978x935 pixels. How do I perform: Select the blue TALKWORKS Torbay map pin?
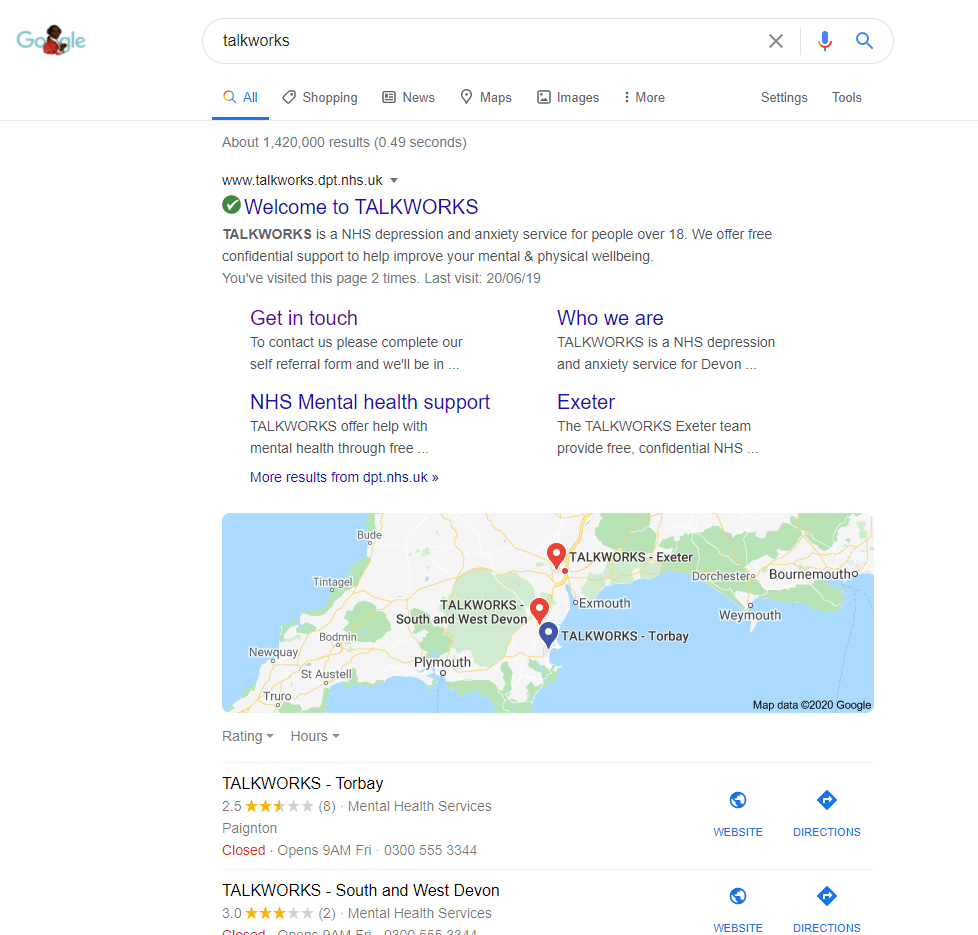(548, 634)
